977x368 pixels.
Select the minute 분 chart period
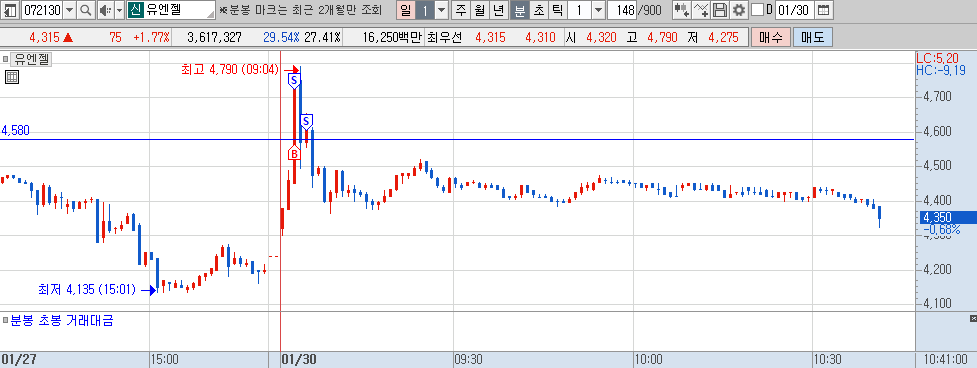coord(519,10)
